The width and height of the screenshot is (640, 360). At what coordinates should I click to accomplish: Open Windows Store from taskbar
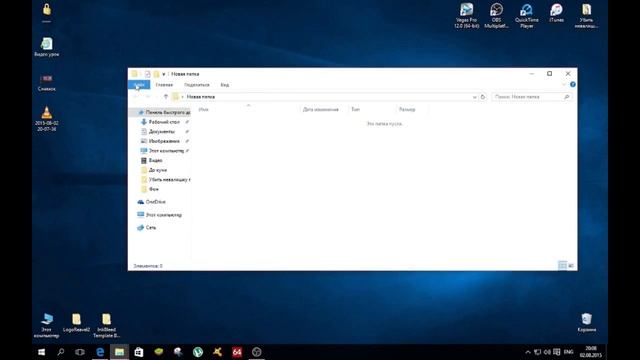click(139, 352)
